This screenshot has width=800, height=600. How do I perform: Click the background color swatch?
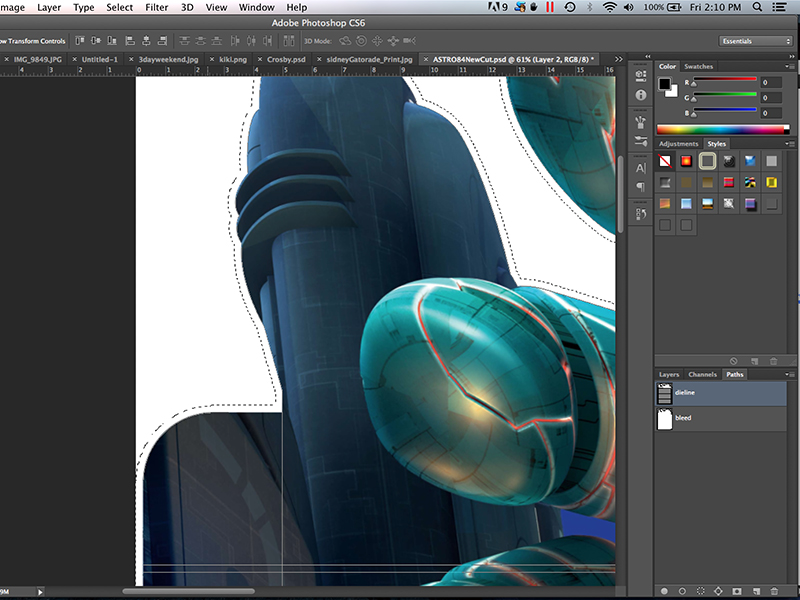(673, 93)
